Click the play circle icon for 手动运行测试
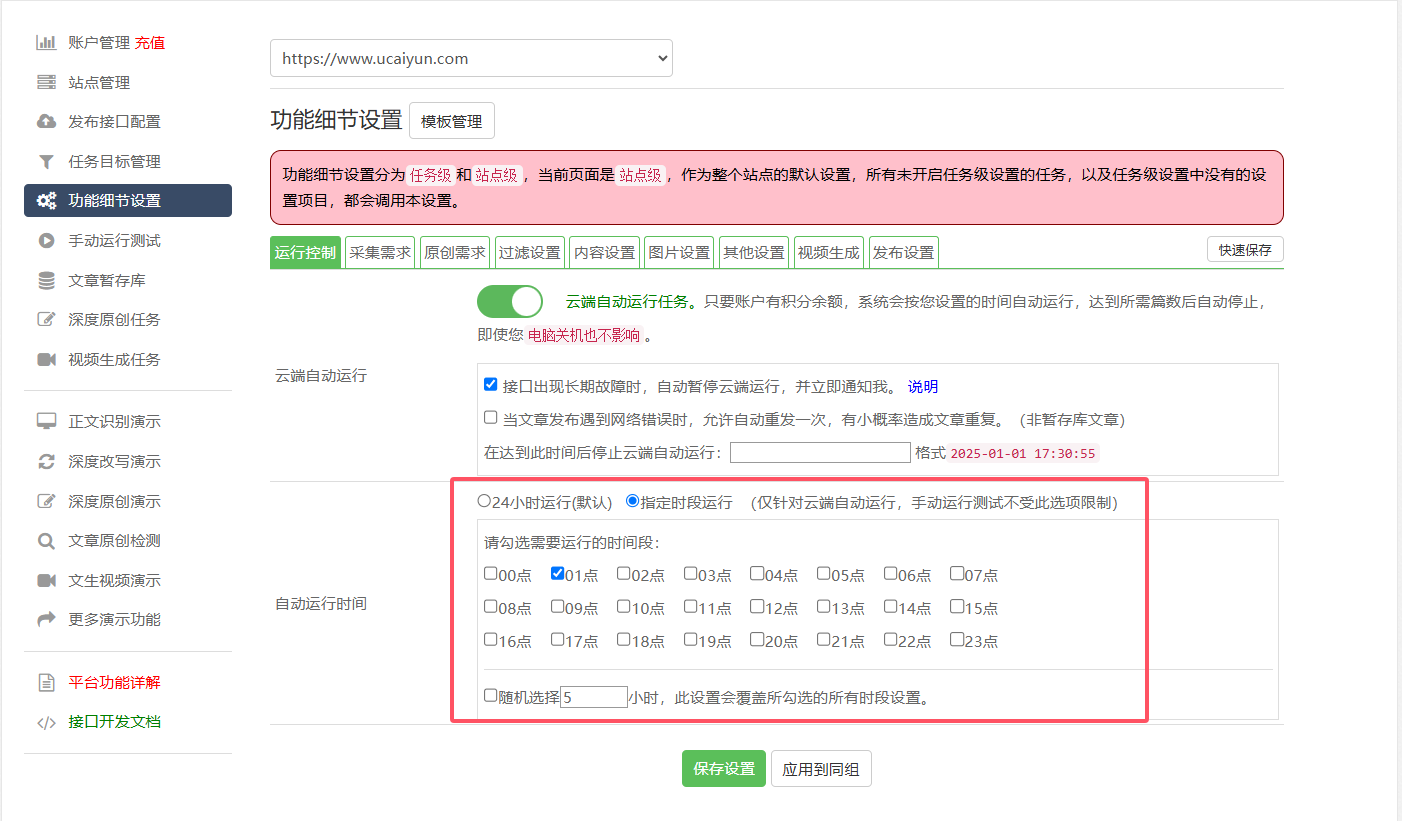Viewport: 1402px width, 821px height. [46, 241]
